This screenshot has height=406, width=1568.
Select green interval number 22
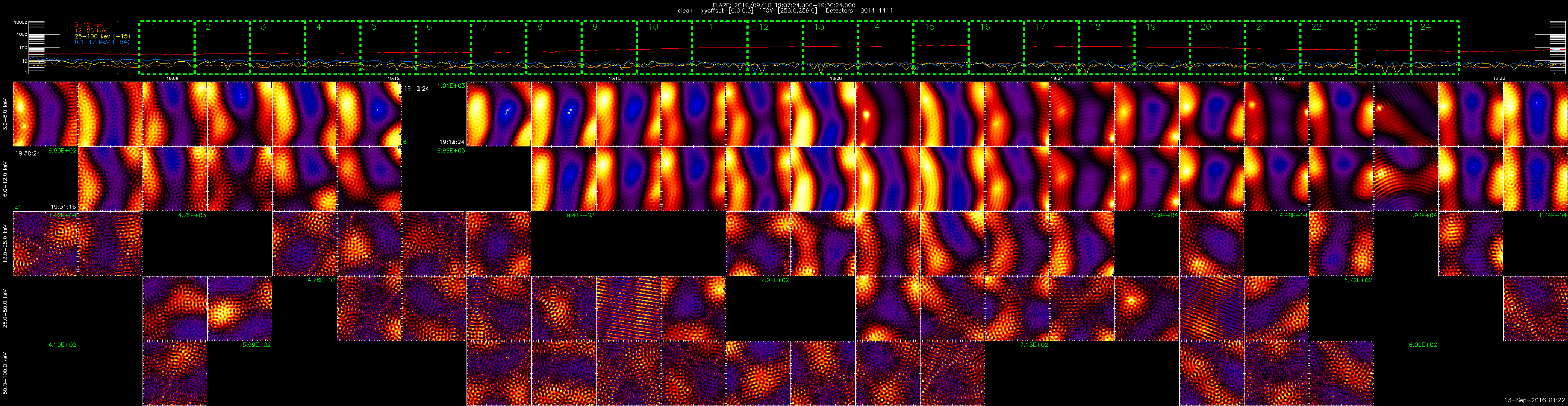[x=1317, y=27]
